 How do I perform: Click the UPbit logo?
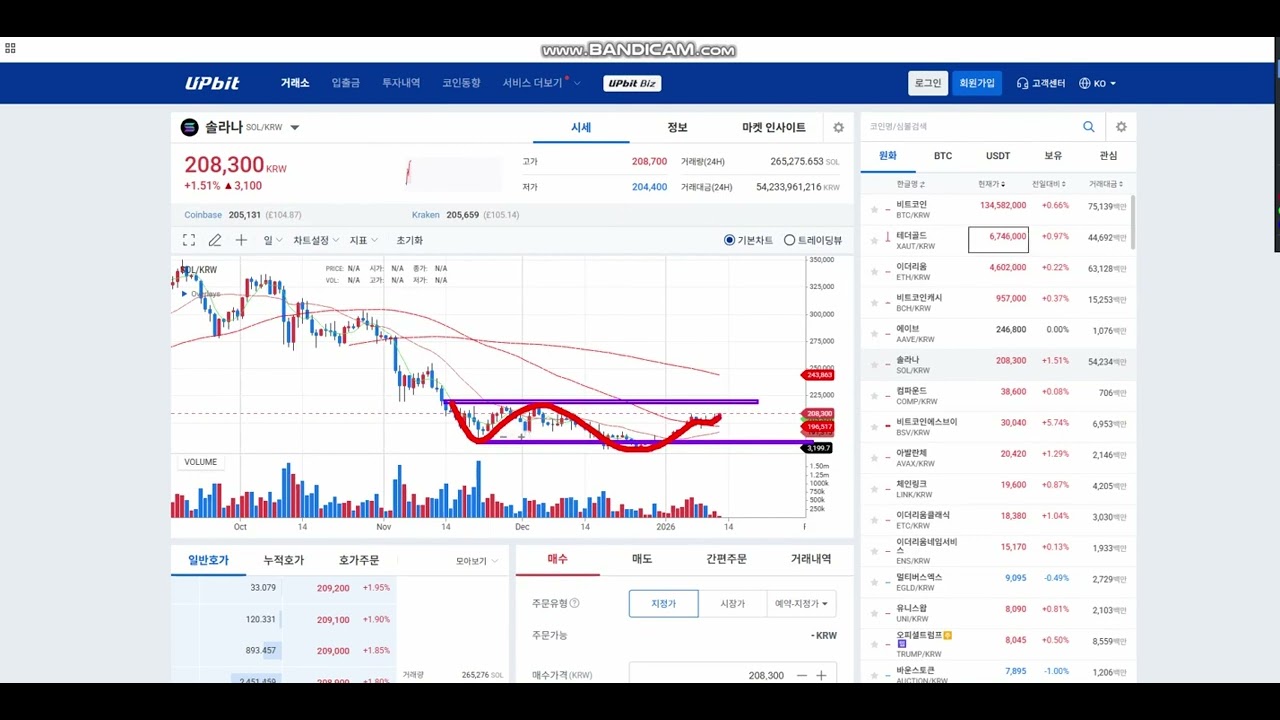pyautogui.click(x=212, y=83)
